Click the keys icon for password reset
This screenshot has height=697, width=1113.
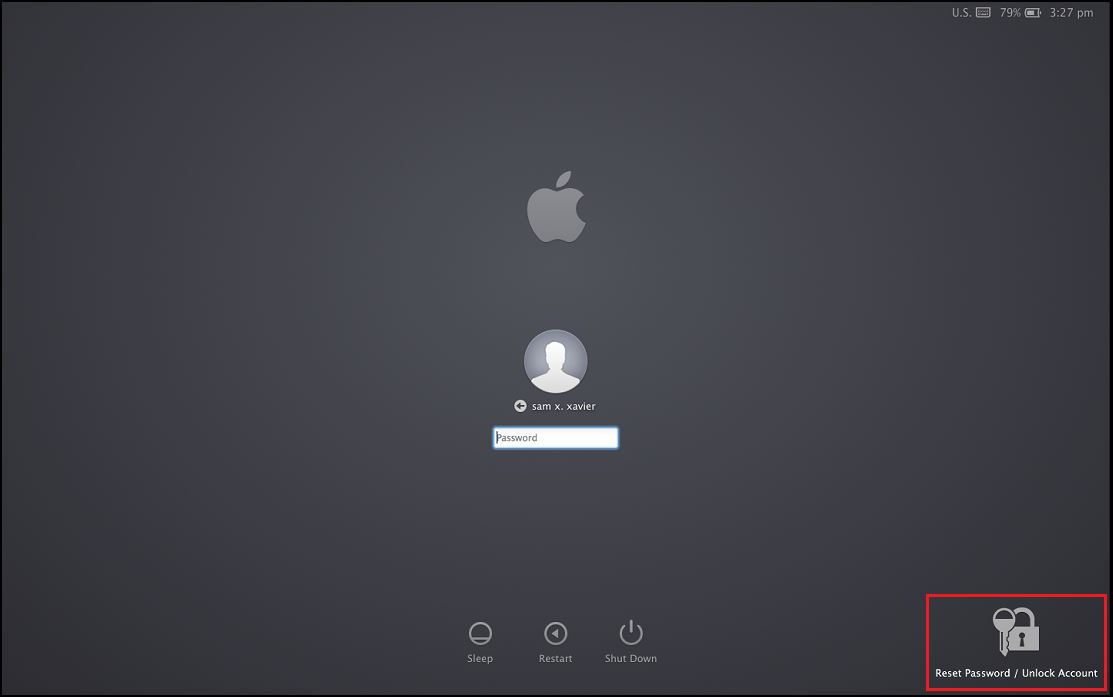pyautogui.click(x=1001, y=628)
